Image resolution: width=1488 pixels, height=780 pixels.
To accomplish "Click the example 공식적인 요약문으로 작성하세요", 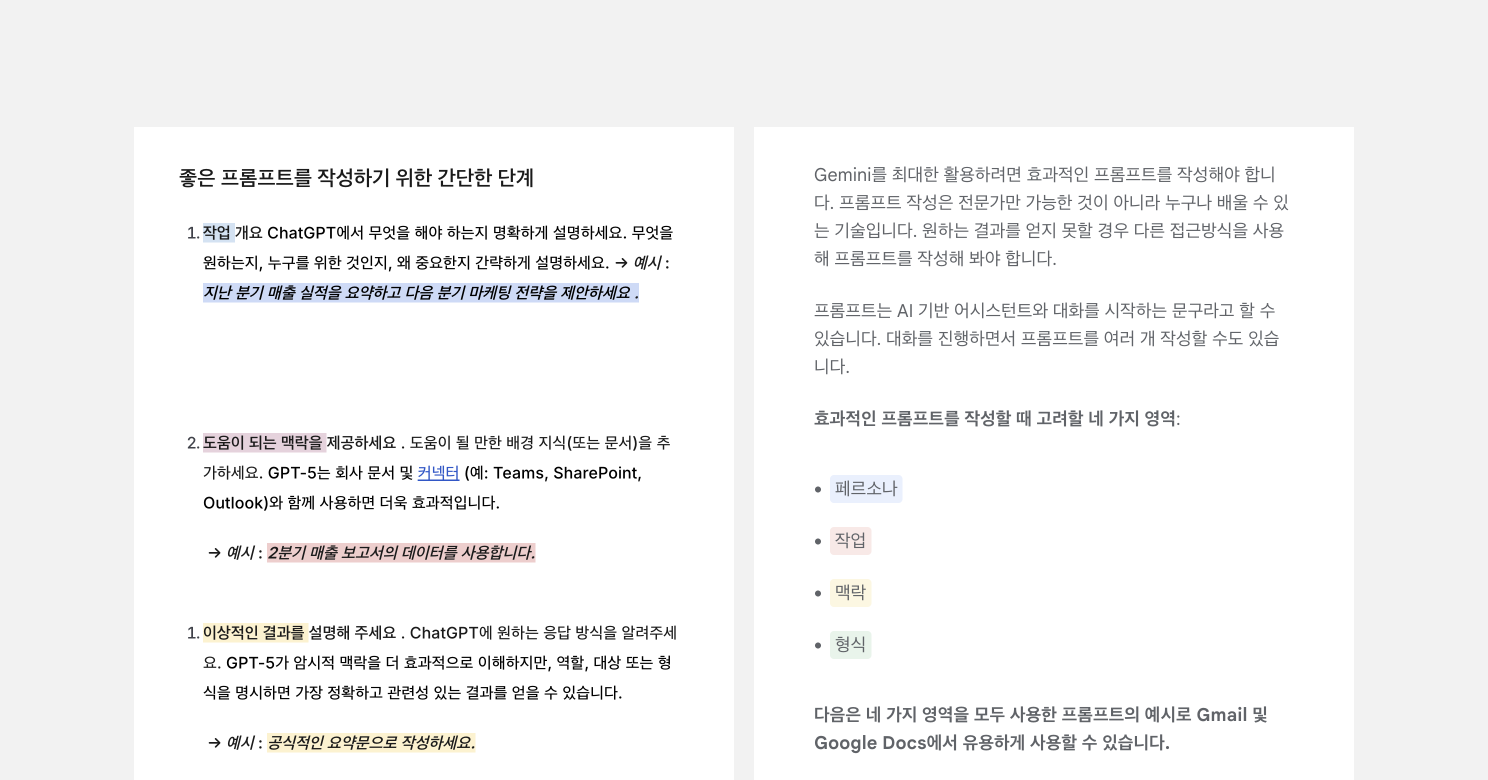I will point(371,743).
